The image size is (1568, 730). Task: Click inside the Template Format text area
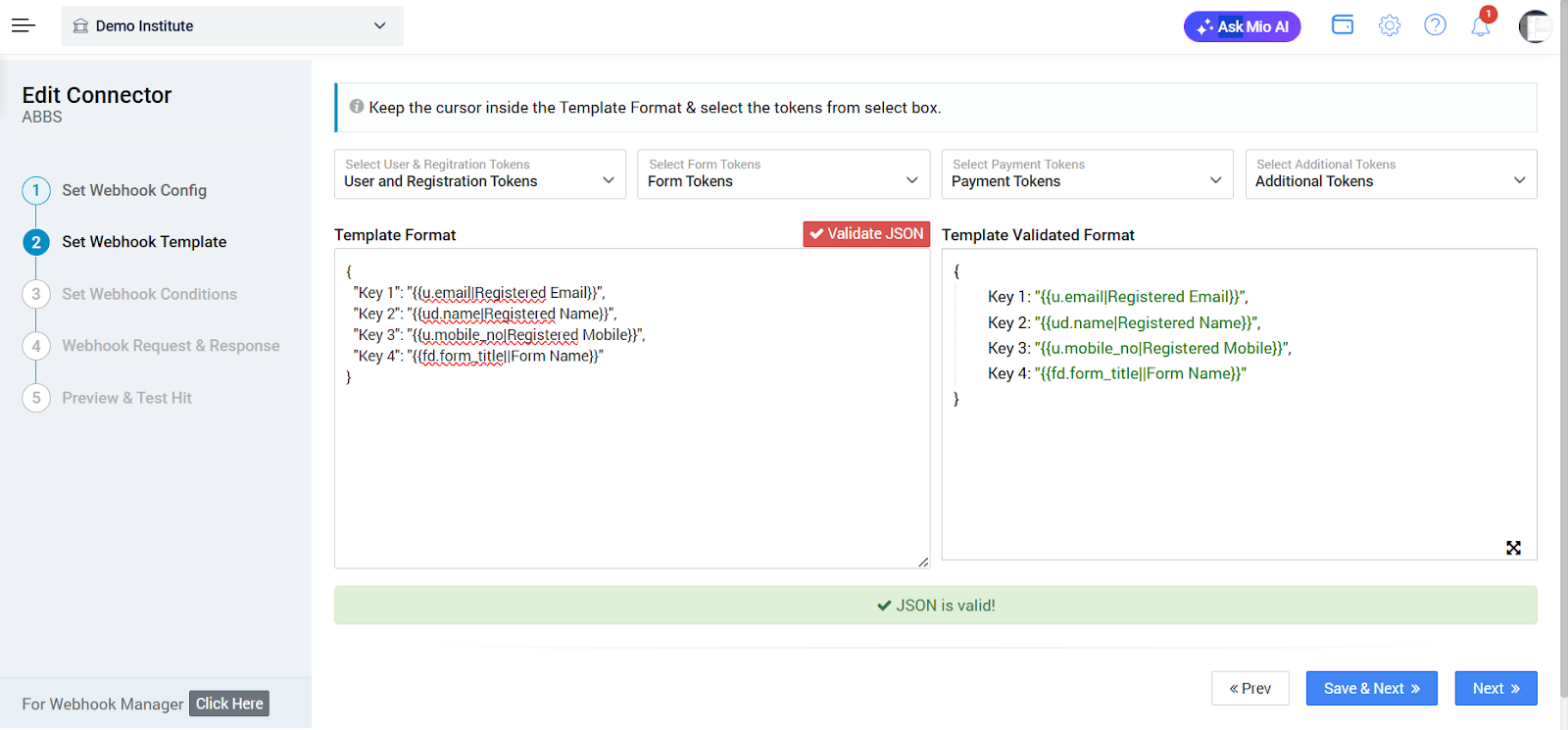[x=631, y=461]
